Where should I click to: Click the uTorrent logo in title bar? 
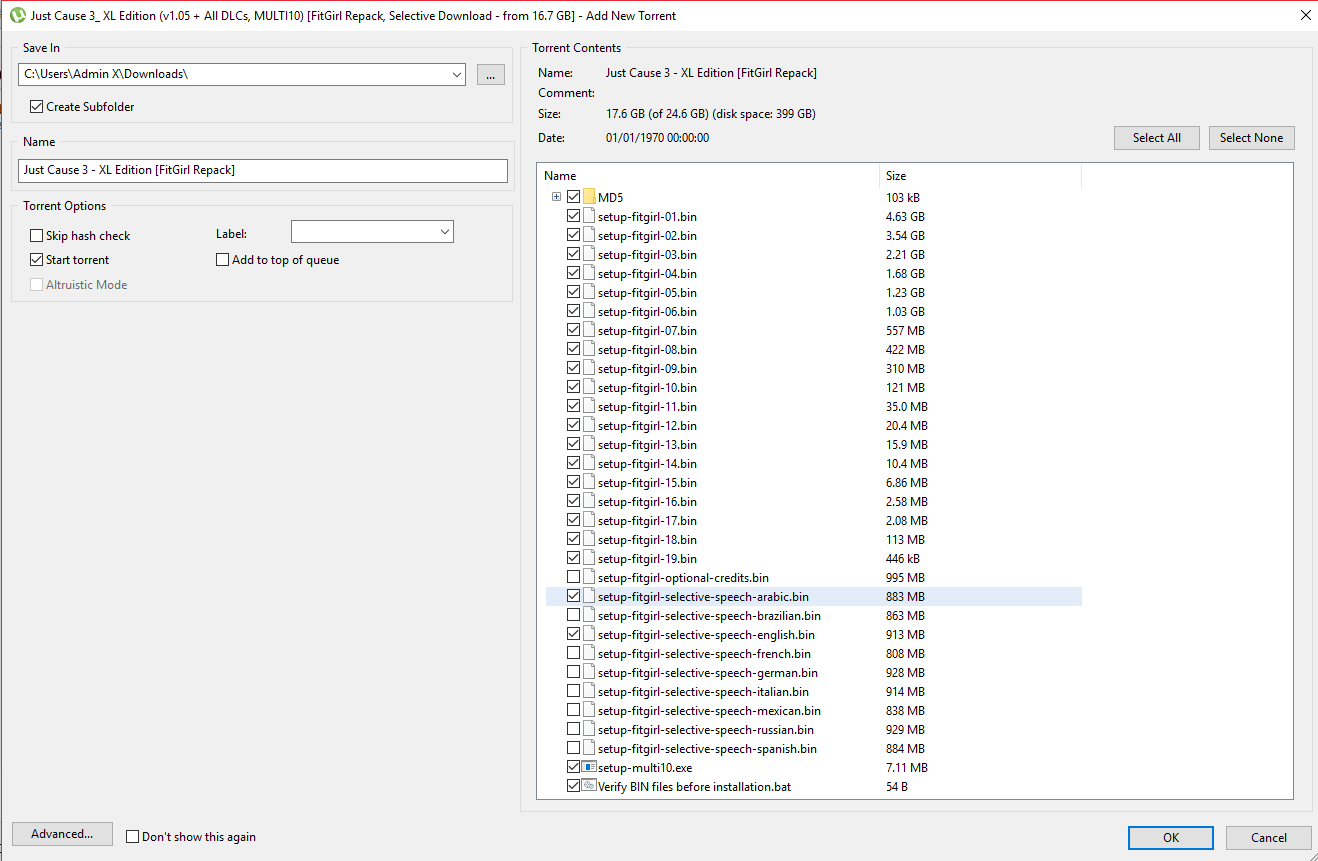16,15
